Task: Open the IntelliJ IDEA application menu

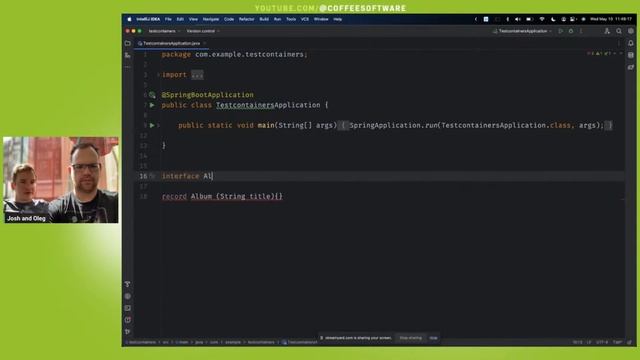Action: tap(148, 19)
